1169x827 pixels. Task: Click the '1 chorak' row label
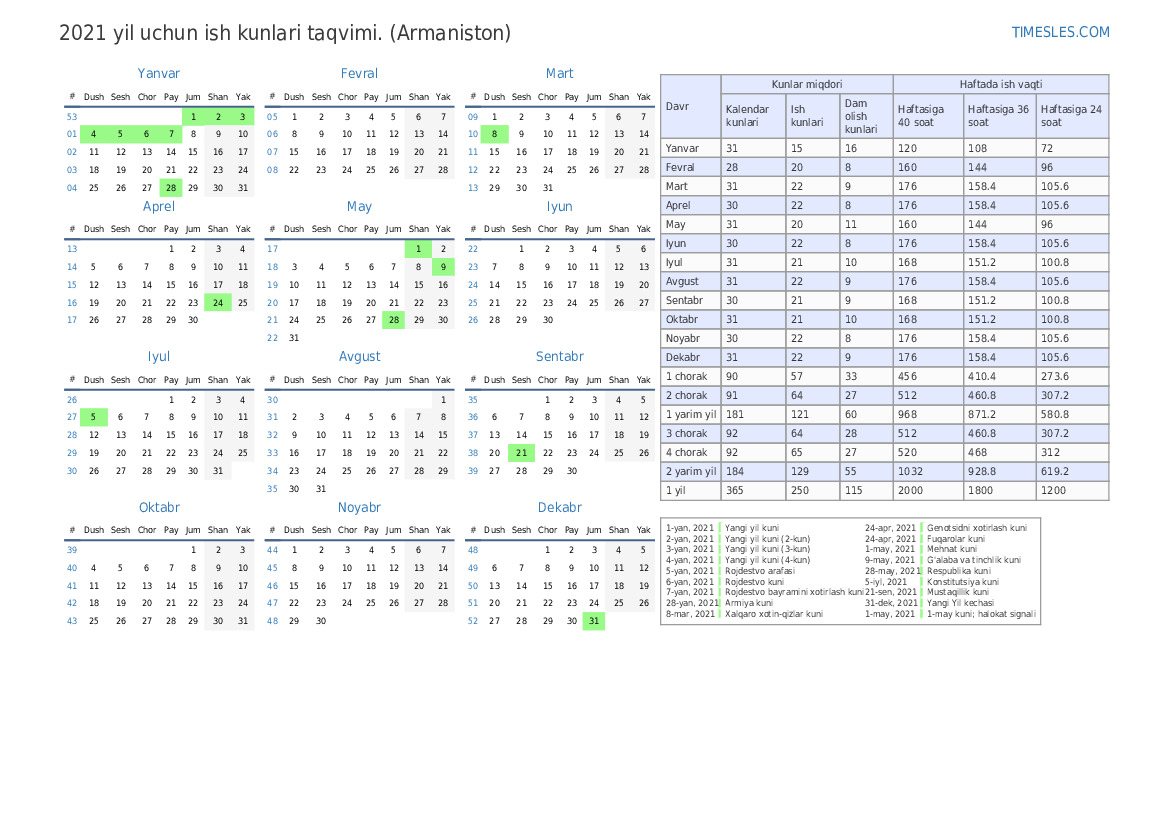point(686,377)
